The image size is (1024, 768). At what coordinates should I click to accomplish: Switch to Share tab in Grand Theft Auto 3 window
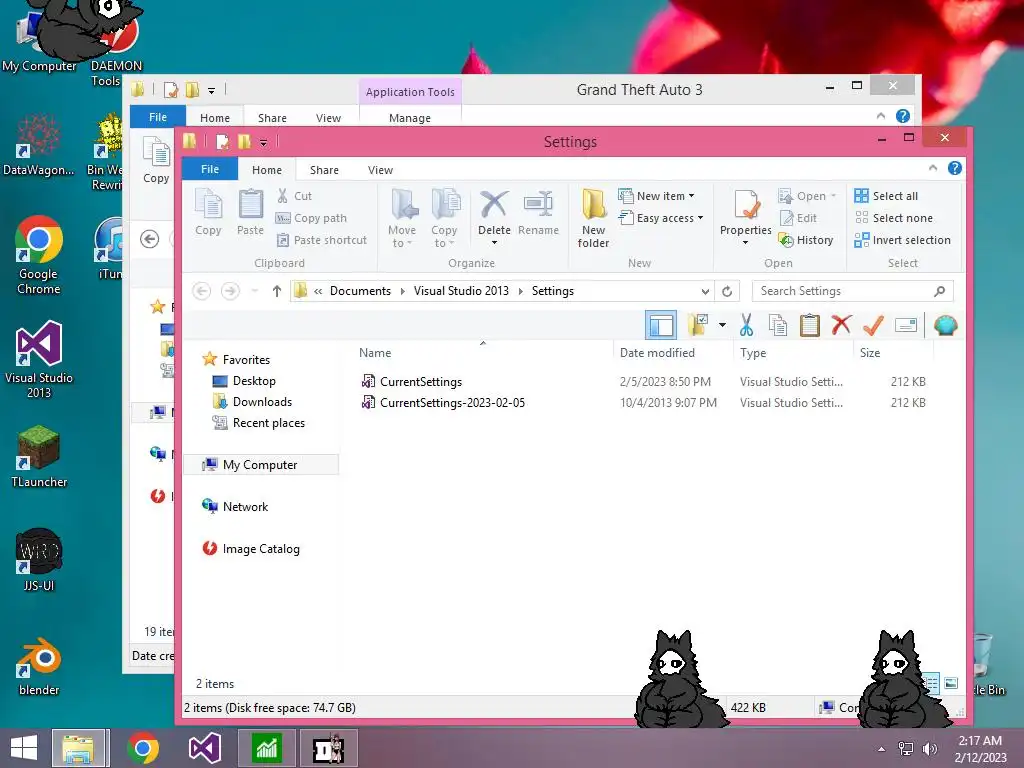pos(272,118)
